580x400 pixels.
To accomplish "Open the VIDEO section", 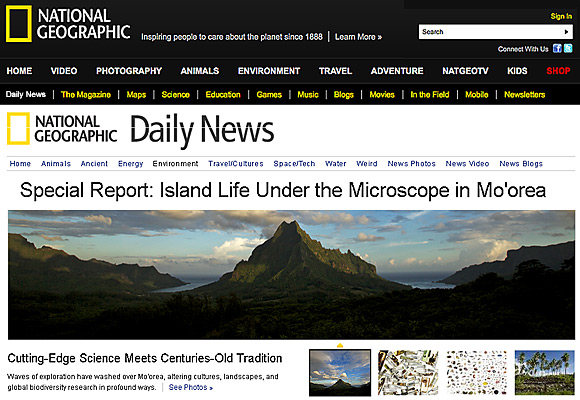I will pos(64,71).
